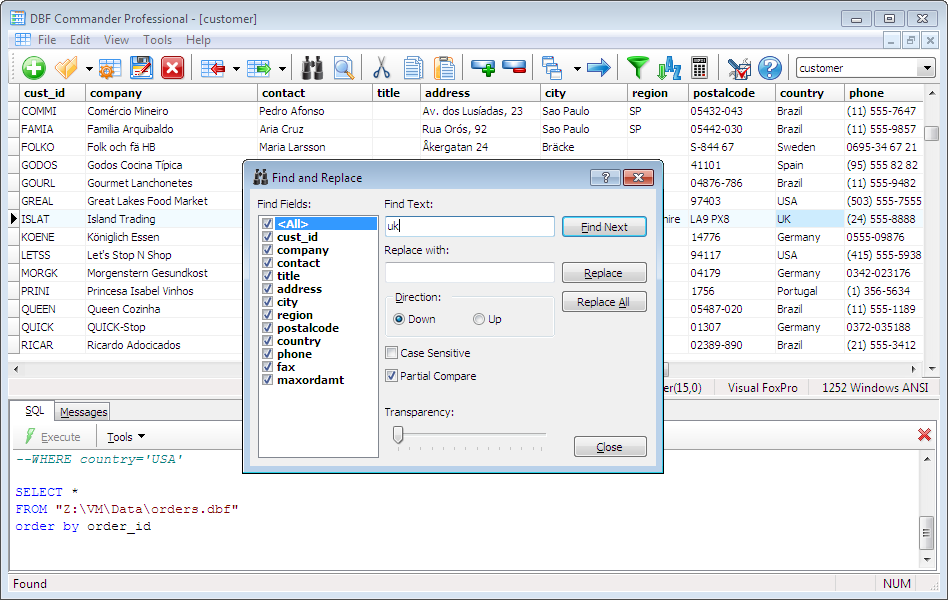Click the A-Z Sort icon
948x600 pixels.
point(669,68)
